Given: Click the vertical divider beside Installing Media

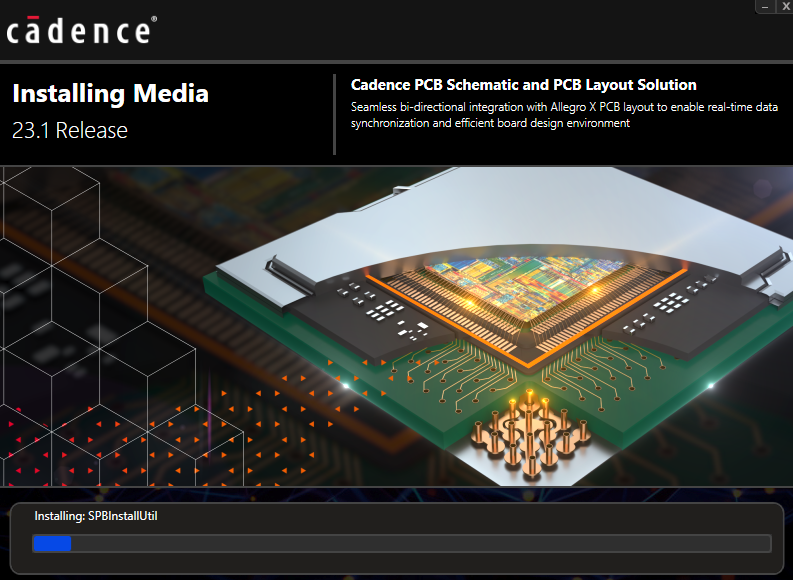Looking at the screenshot, I should tap(334, 114).
